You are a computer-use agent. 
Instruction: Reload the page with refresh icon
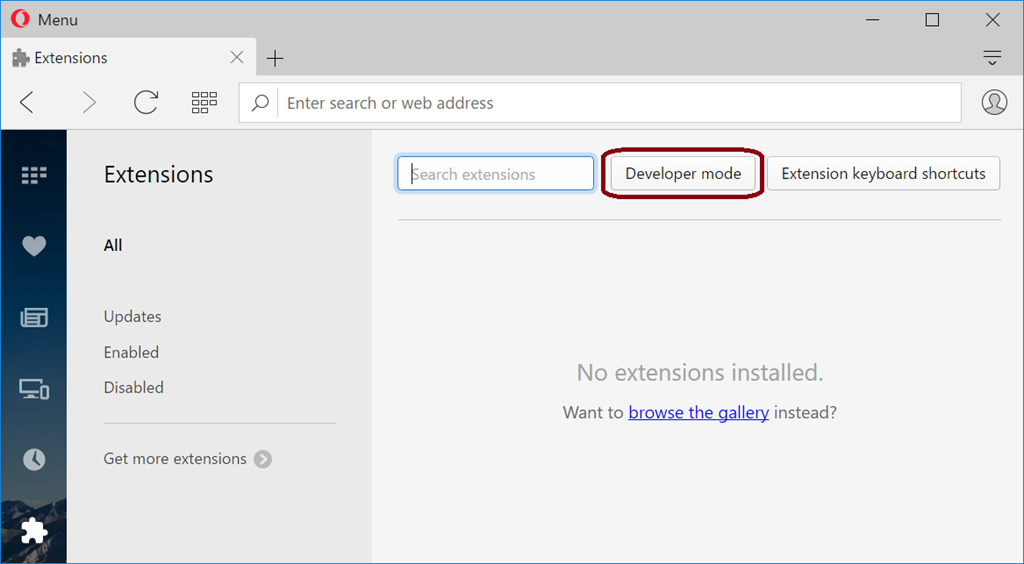coord(146,102)
